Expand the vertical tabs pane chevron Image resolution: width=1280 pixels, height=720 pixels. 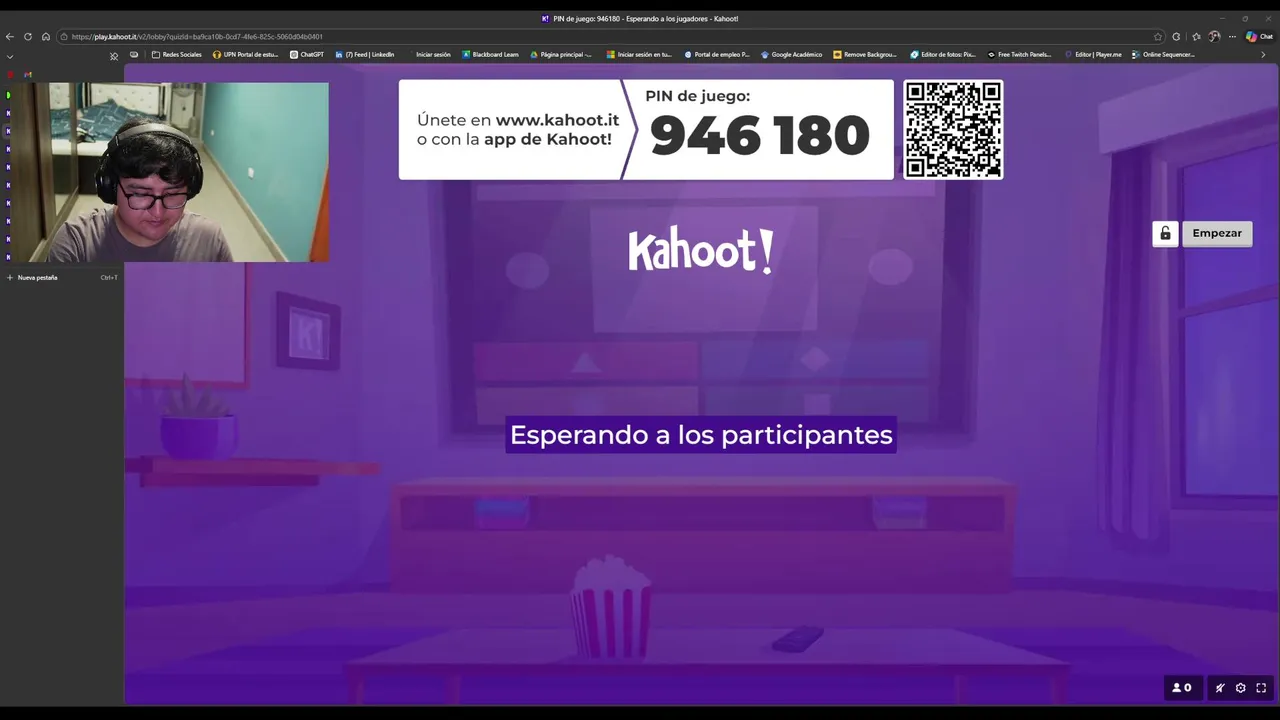10,56
